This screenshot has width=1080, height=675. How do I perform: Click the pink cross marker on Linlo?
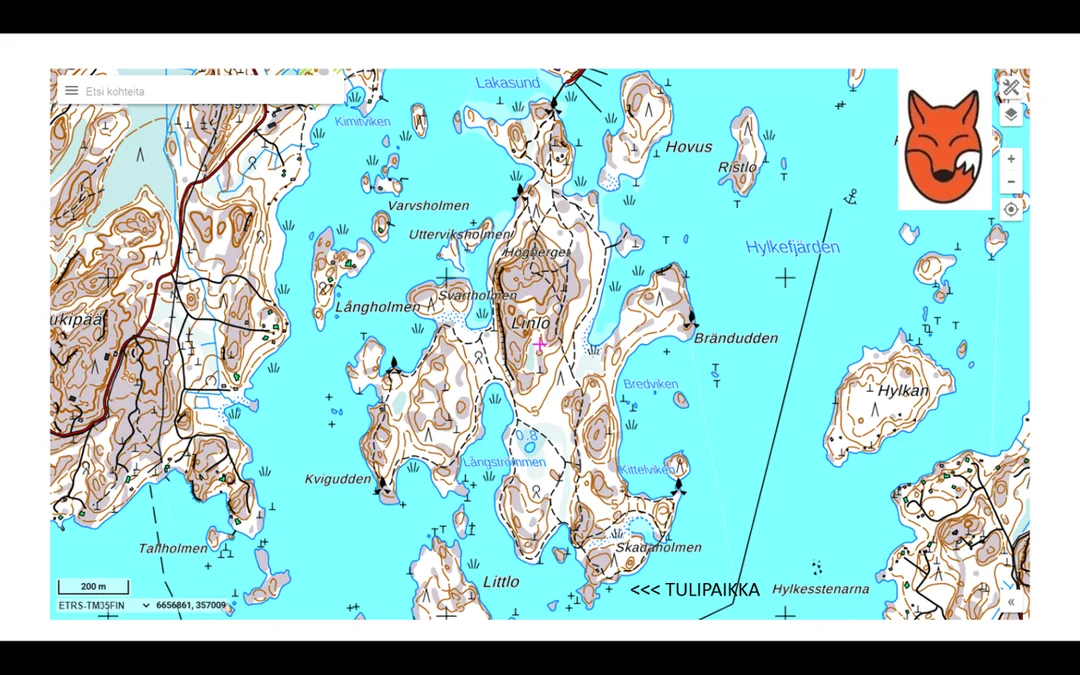pyautogui.click(x=540, y=345)
